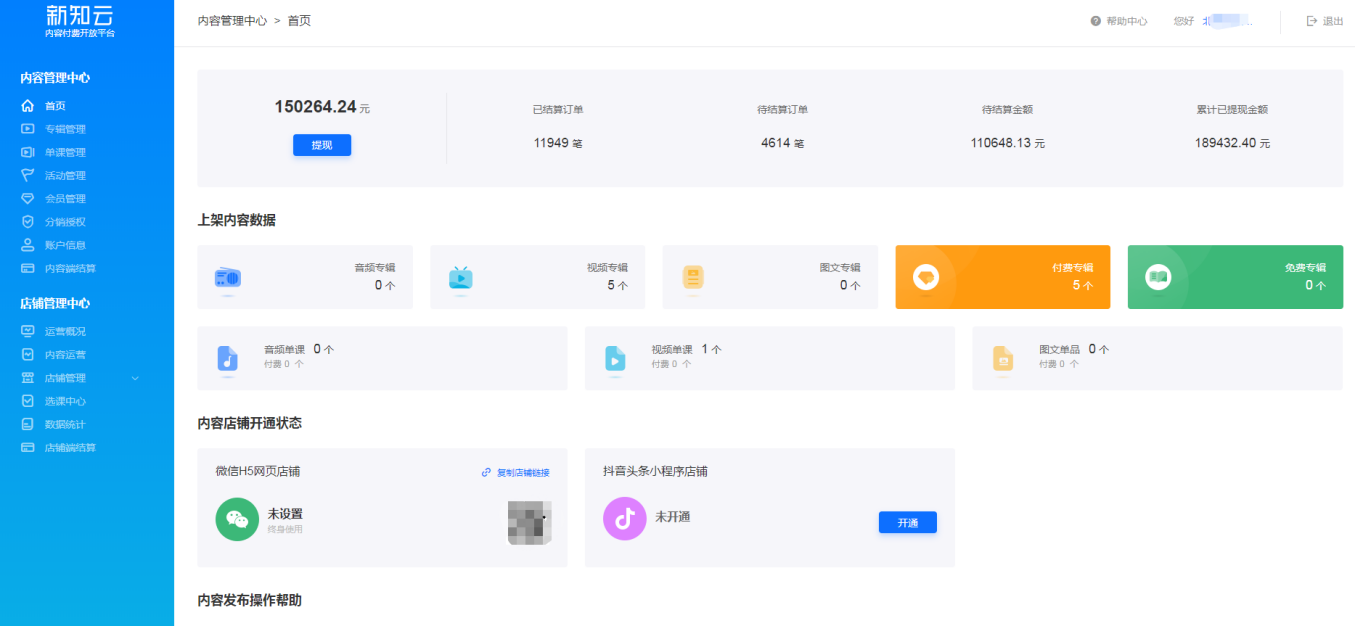Click the 音频专辑 radio icon
1355x626 pixels.
(x=227, y=277)
